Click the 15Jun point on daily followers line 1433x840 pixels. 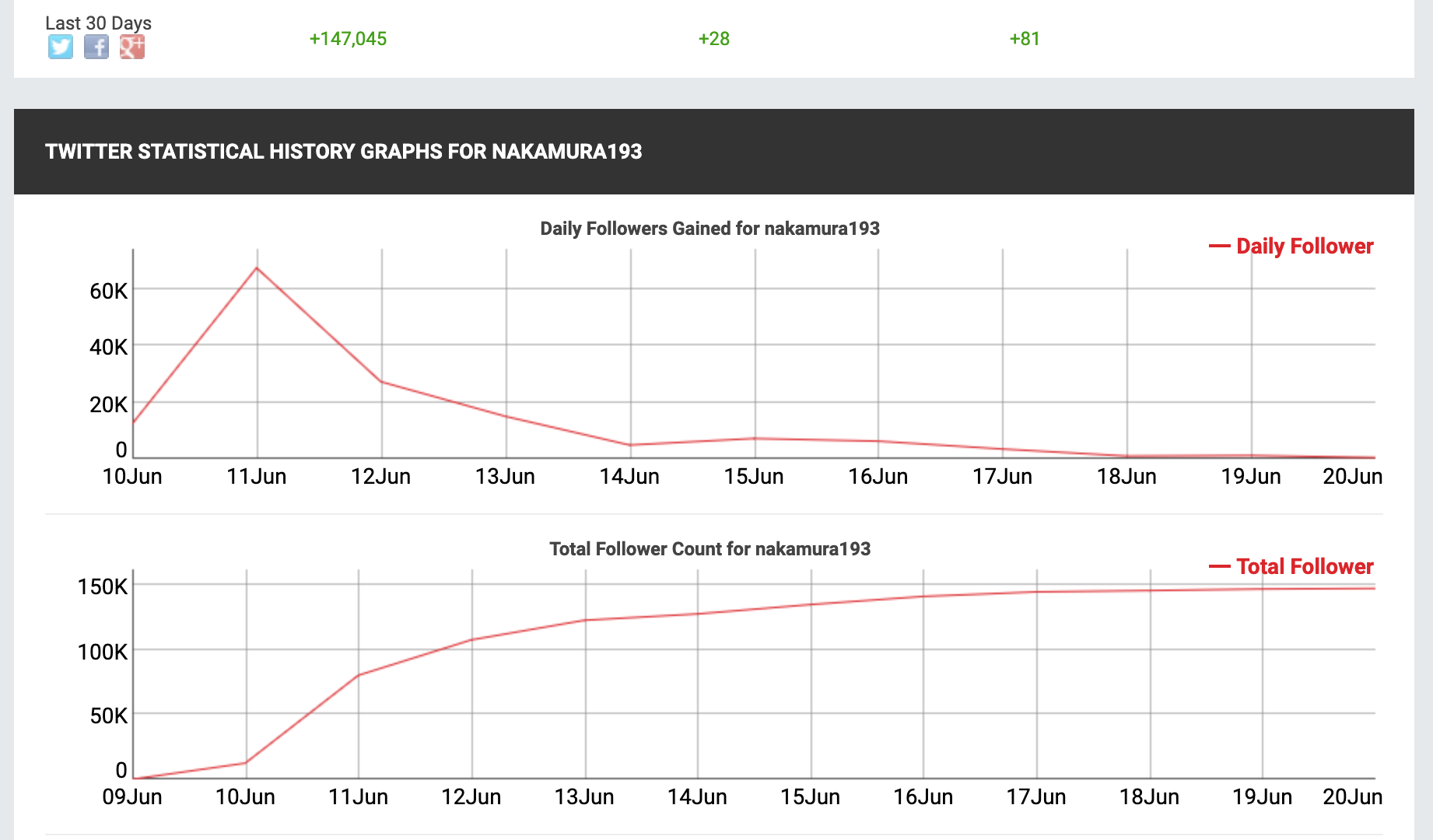(755, 439)
